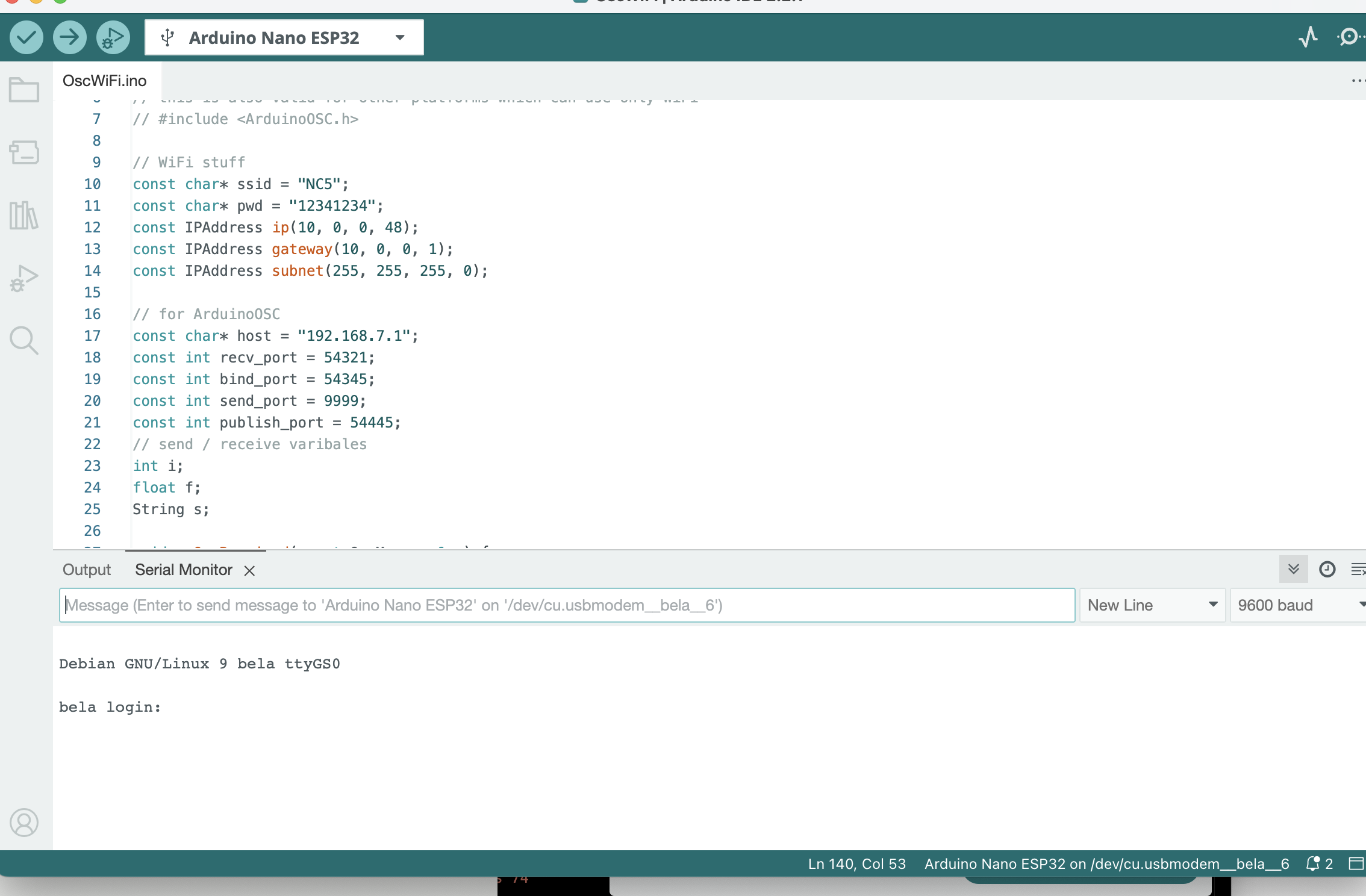Toggle timestamps in Serial Monitor

pyautogui.click(x=1327, y=569)
